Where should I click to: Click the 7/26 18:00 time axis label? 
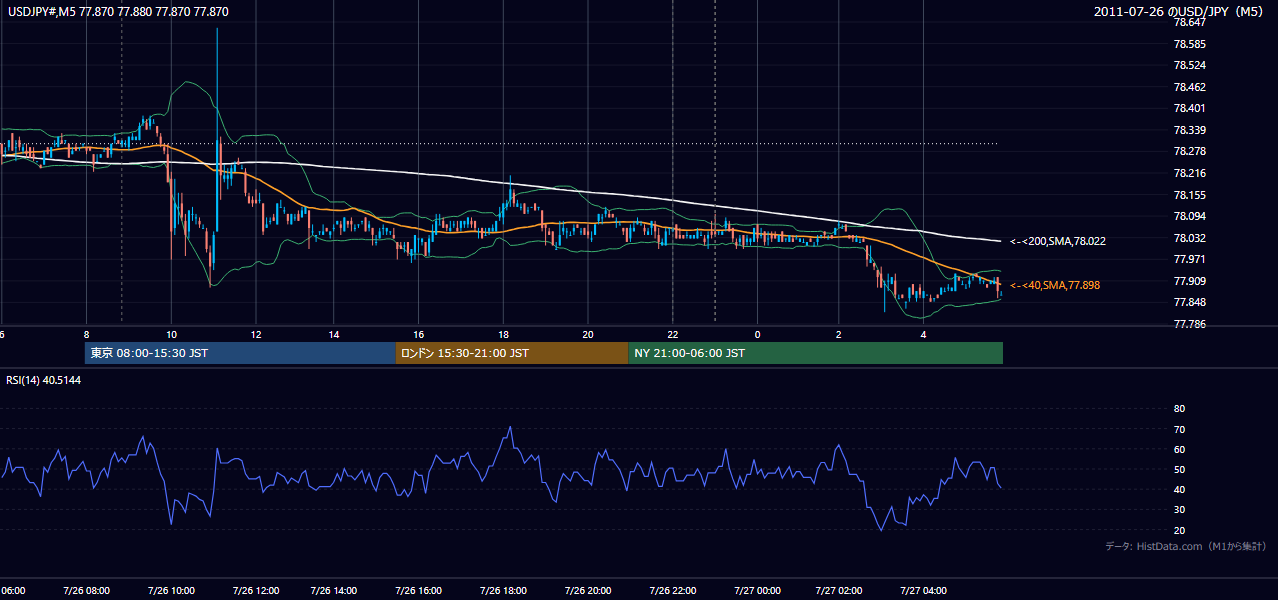tap(503, 591)
